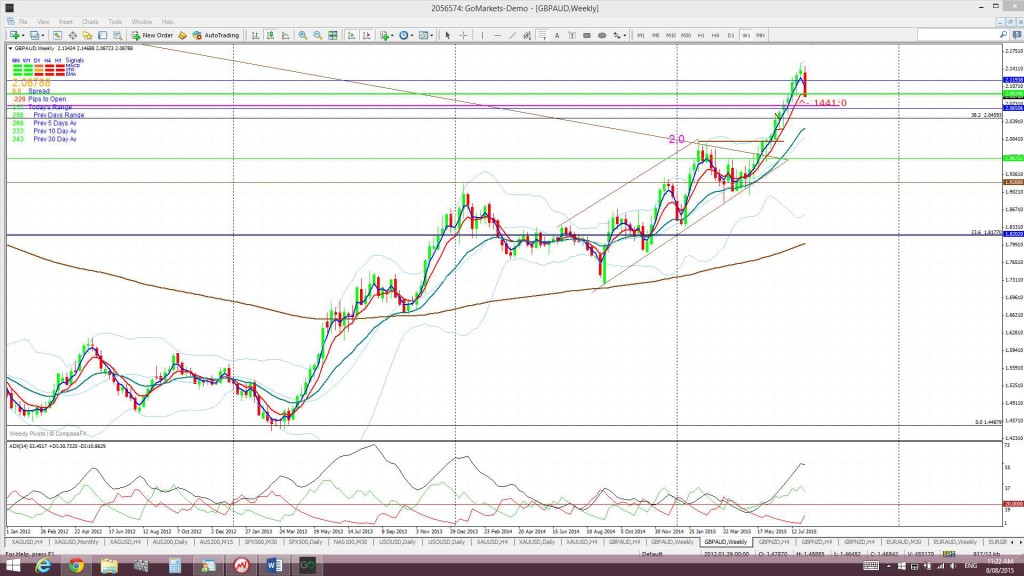Switch to GBPNZD,H4 tab next to GBPAUD,Weekly
Screen dimensions: 1024x576
pos(773,542)
